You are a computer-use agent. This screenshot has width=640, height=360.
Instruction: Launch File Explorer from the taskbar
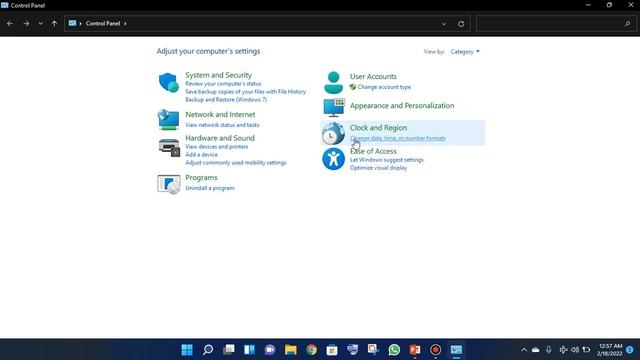pyautogui.click(x=291, y=350)
